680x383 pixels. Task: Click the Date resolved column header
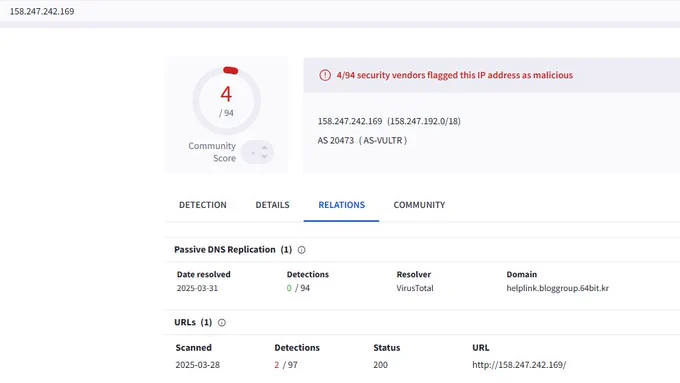(203, 274)
